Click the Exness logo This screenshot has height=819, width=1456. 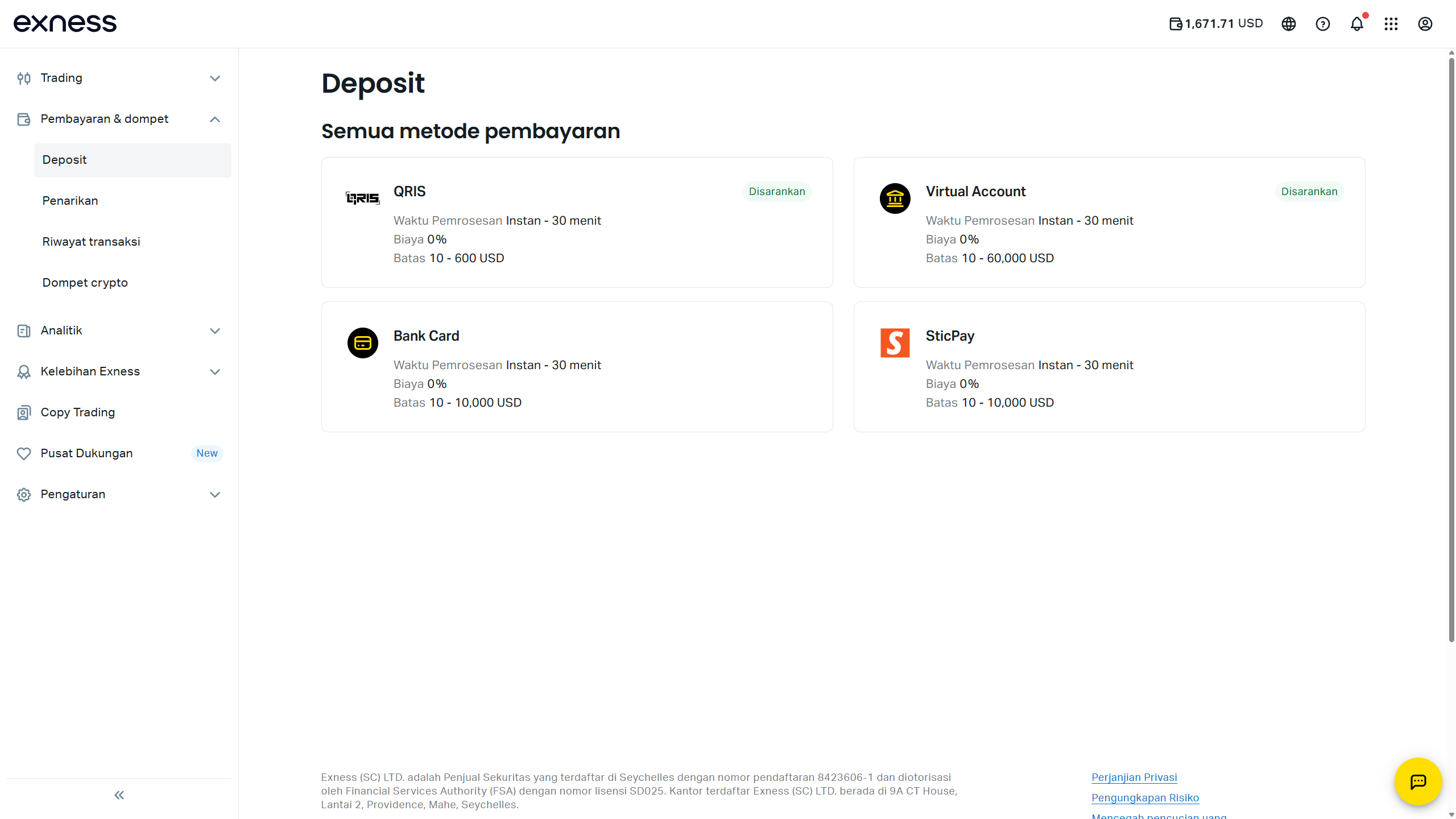(65, 23)
